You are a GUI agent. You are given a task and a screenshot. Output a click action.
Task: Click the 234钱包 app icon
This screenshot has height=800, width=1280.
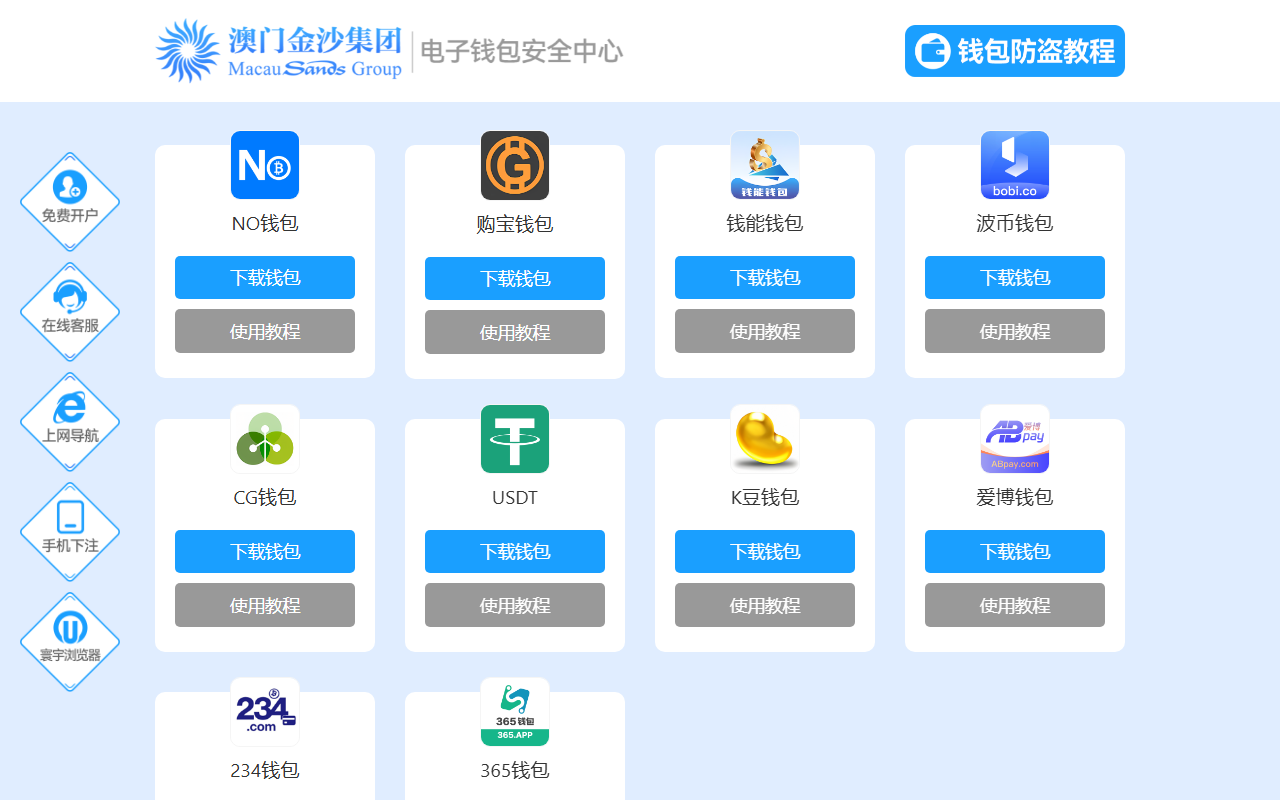(265, 712)
